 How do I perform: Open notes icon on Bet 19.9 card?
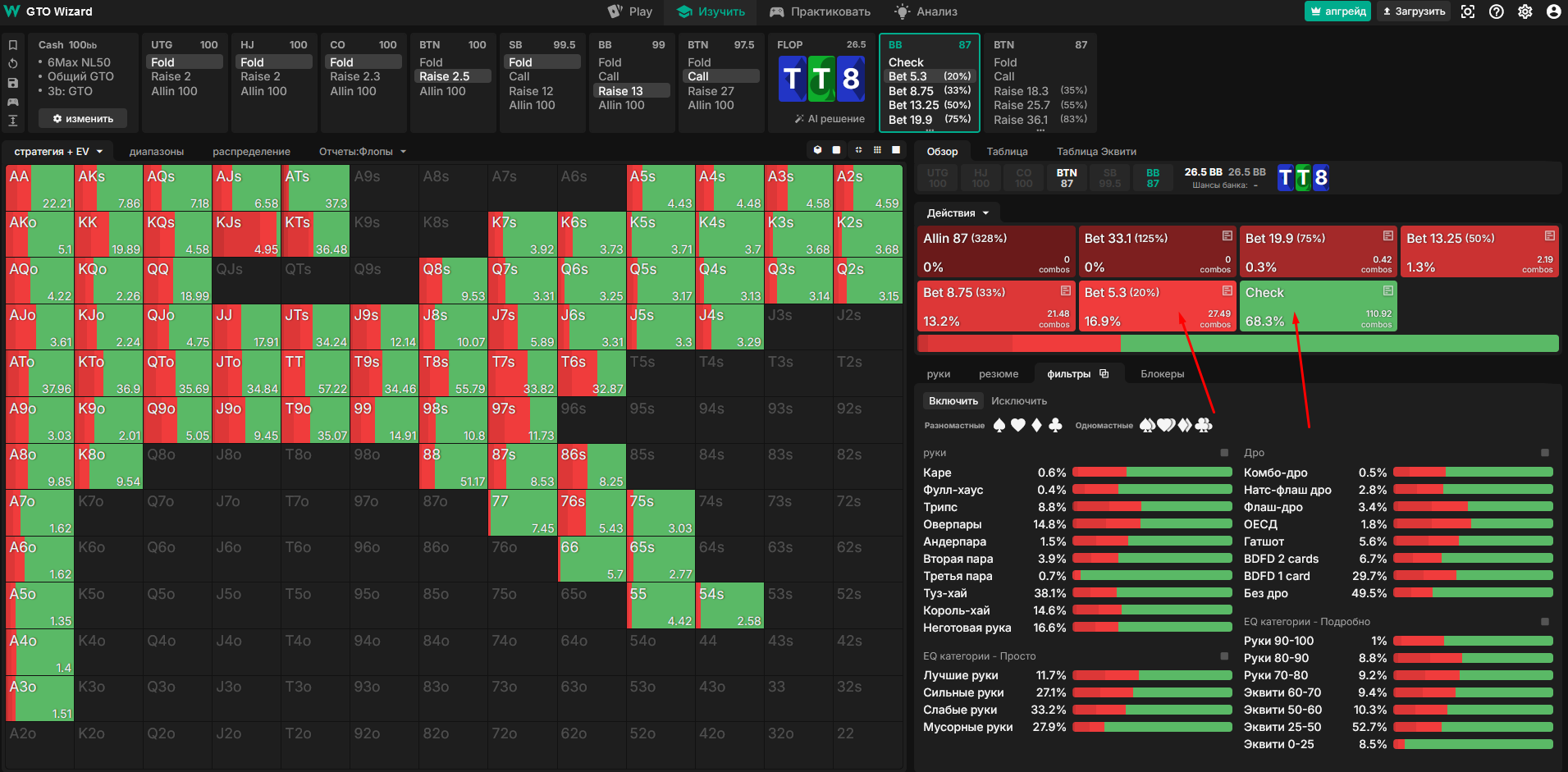point(1387,236)
